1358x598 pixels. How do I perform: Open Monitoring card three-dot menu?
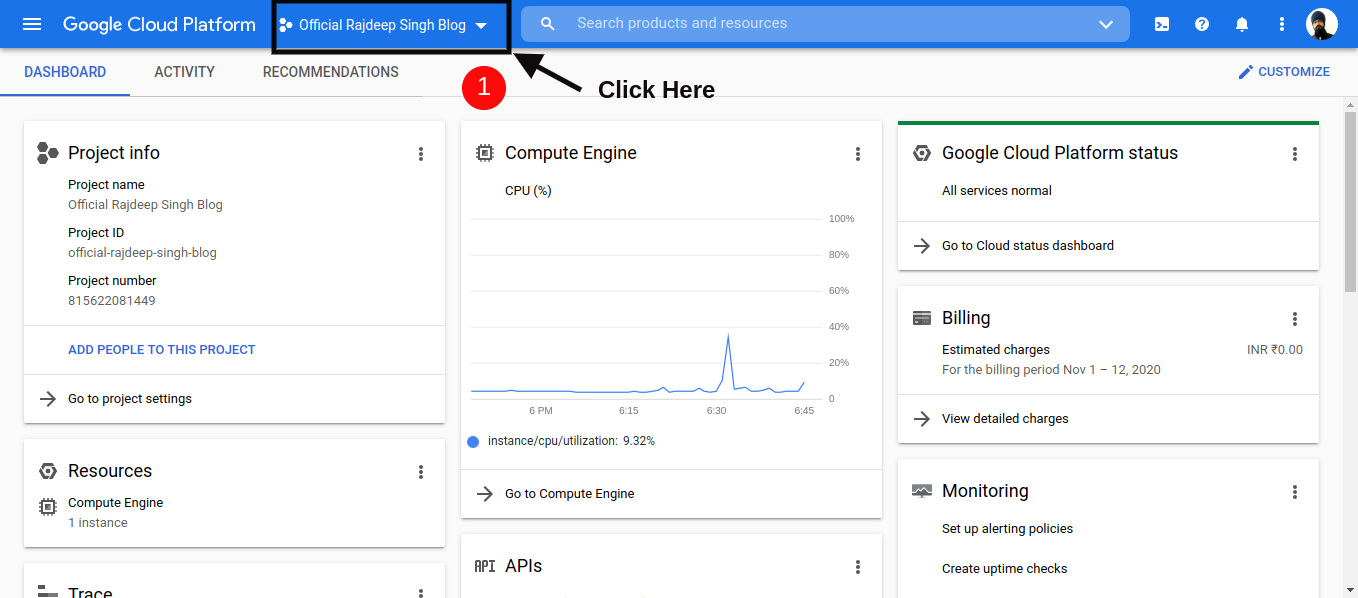click(1295, 492)
